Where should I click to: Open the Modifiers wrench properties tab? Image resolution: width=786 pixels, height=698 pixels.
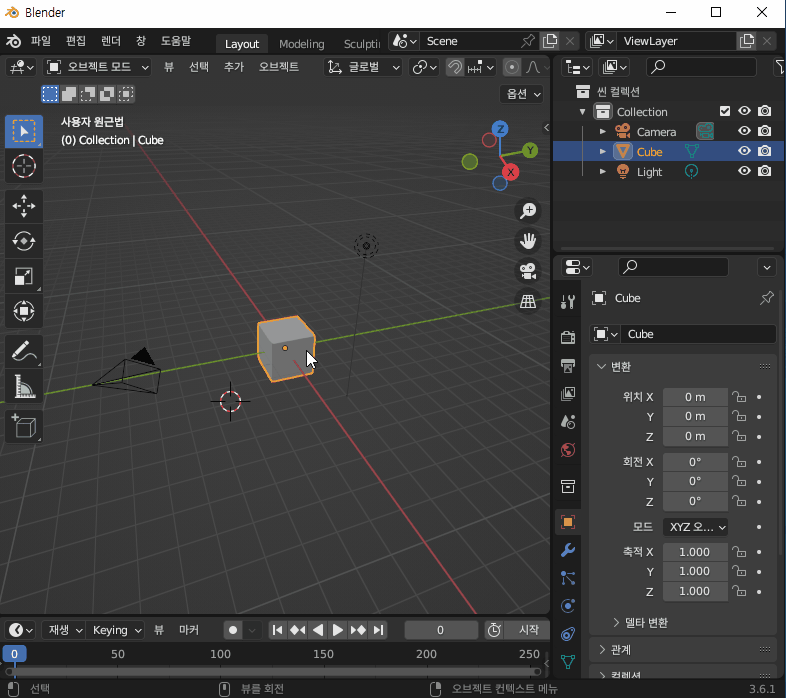[568, 550]
